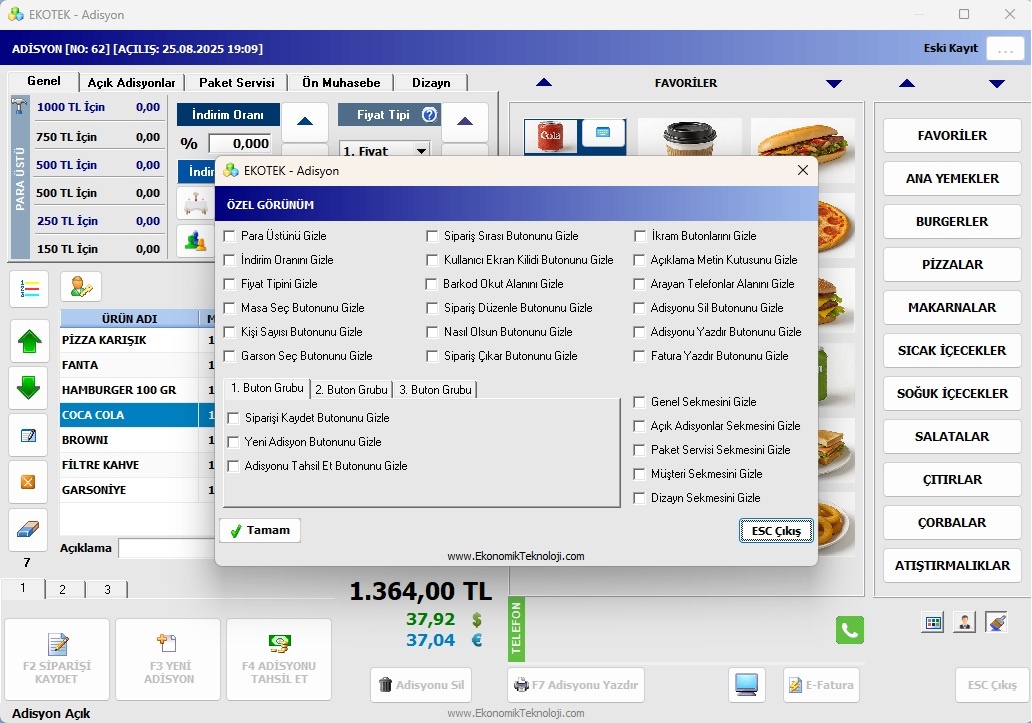Click the Açıklama text field
This screenshot has height=723, width=1032.
pos(167,548)
